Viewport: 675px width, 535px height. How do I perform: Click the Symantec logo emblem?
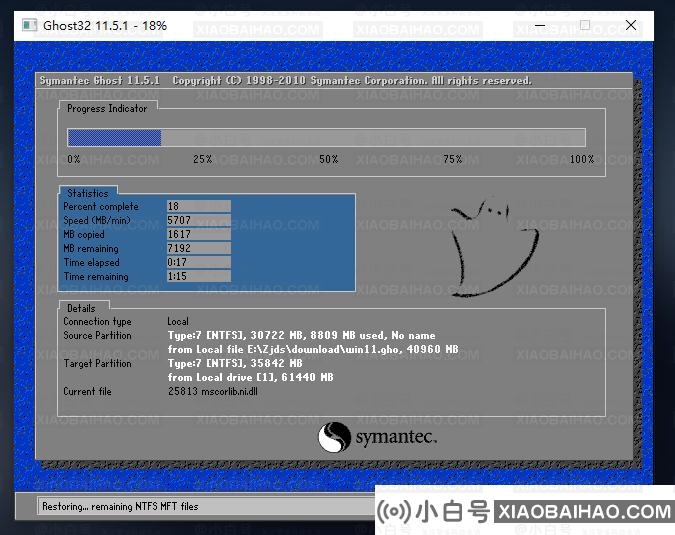tap(334, 437)
